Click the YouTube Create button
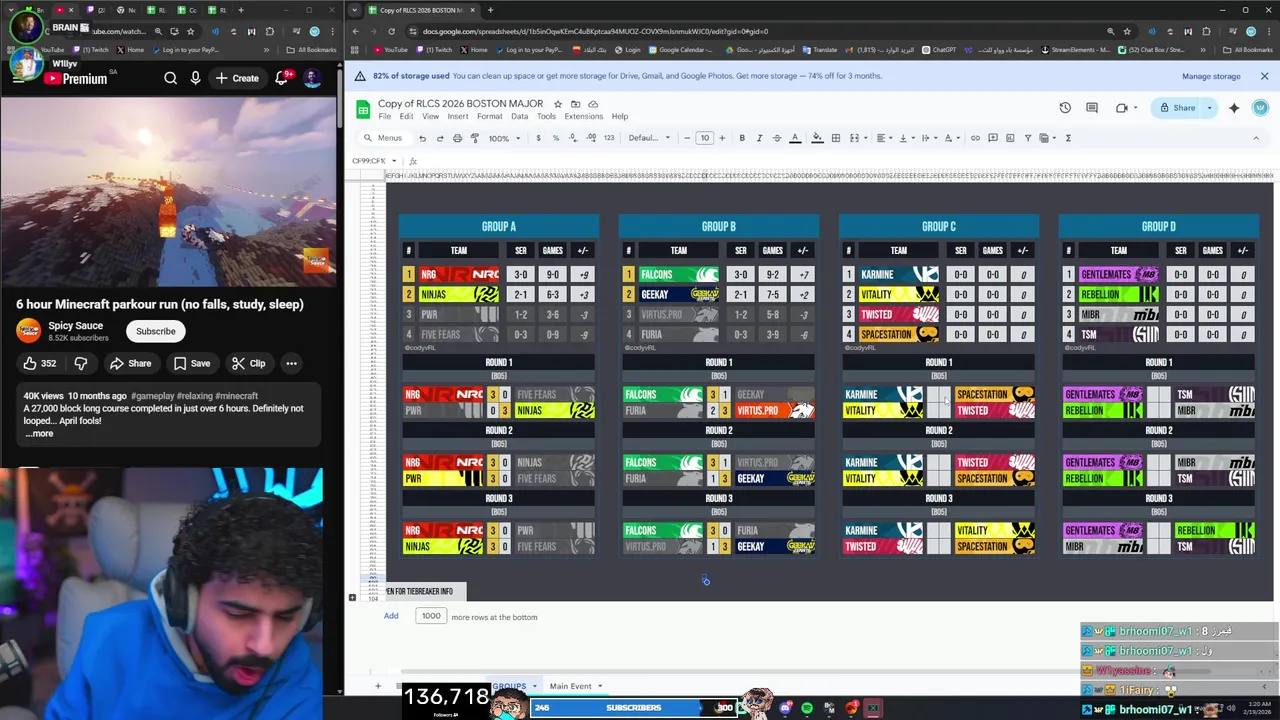Screen dimensions: 1280x720 pyautogui.click(x=237, y=78)
